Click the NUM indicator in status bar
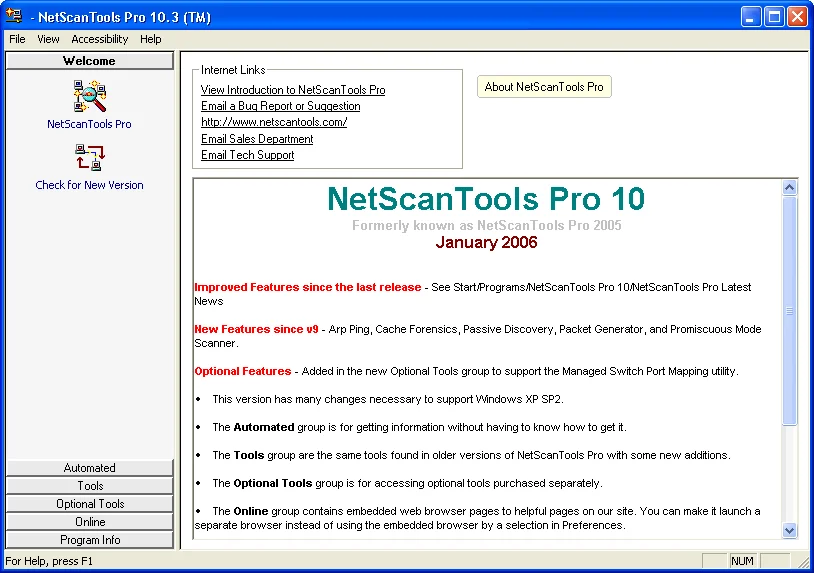Viewport: 814px width, 573px height. click(742, 561)
